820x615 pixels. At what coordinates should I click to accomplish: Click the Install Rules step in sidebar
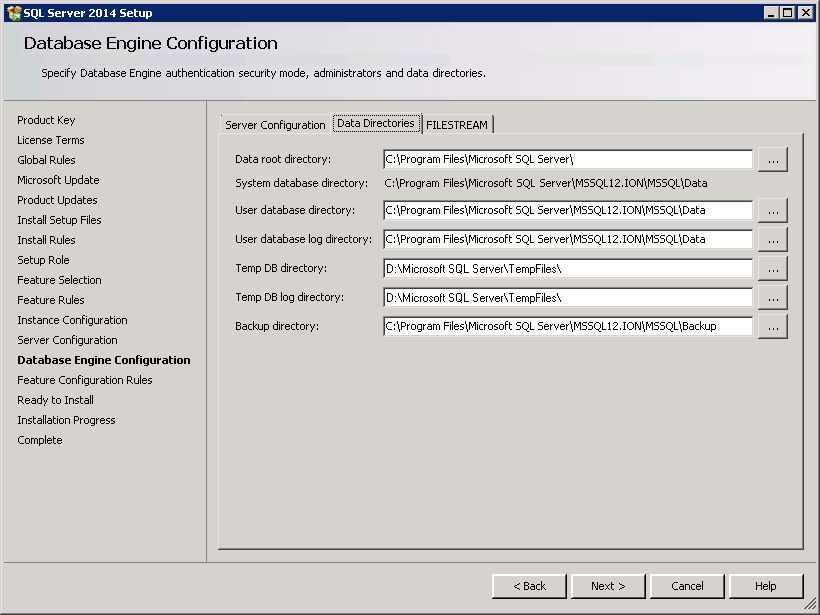(46, 240)
